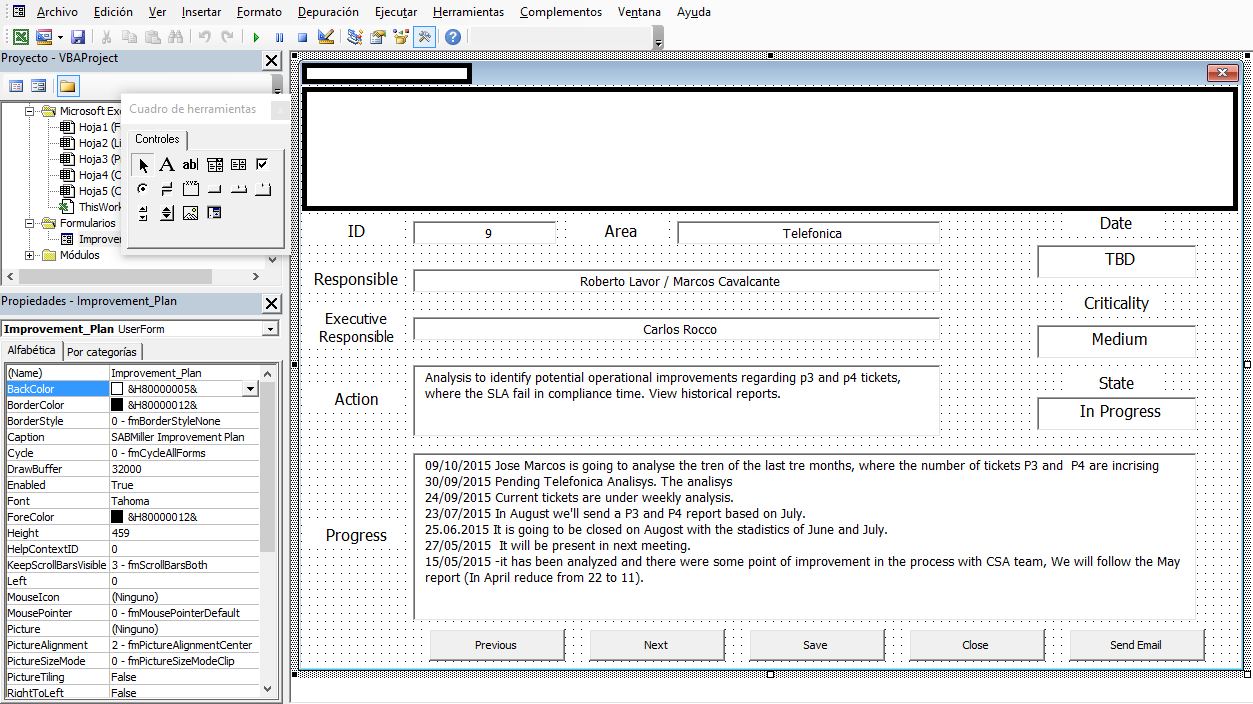Screen dimensions: 1253x704
Task: Click the form's Save command button
Action: tap(817, 645)
